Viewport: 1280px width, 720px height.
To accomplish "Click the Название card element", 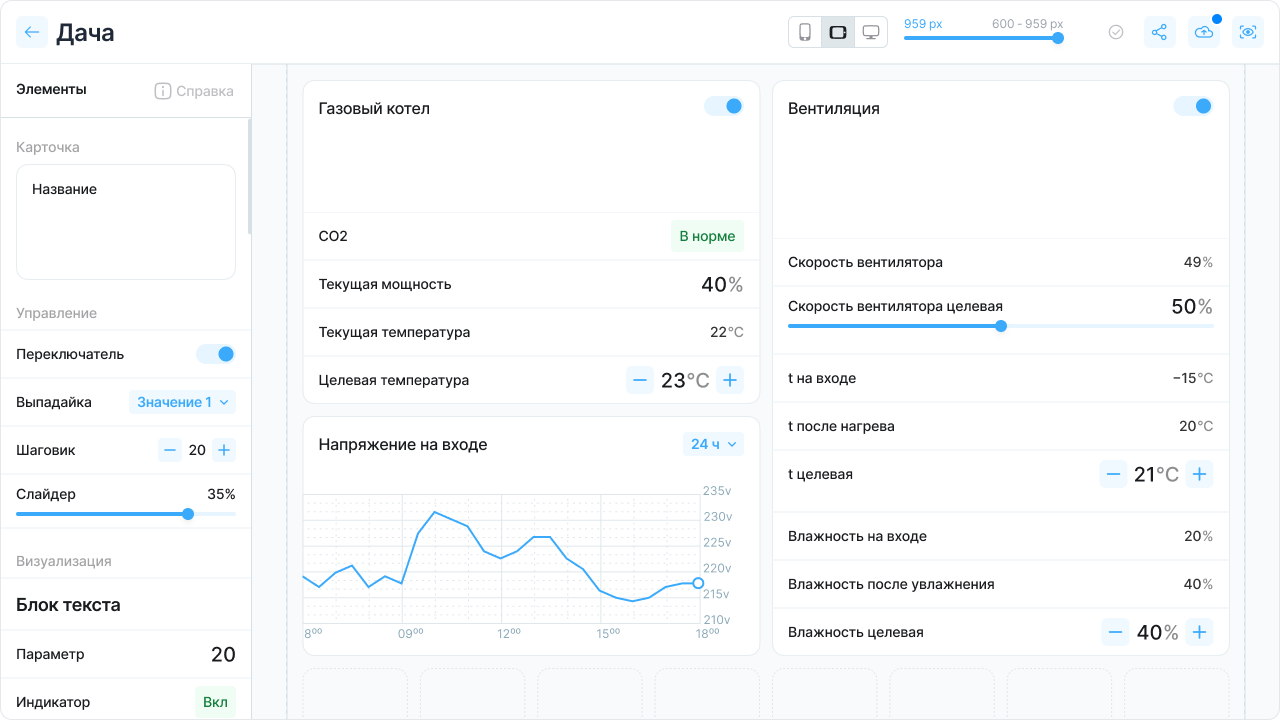I will [x=126, y=222].
